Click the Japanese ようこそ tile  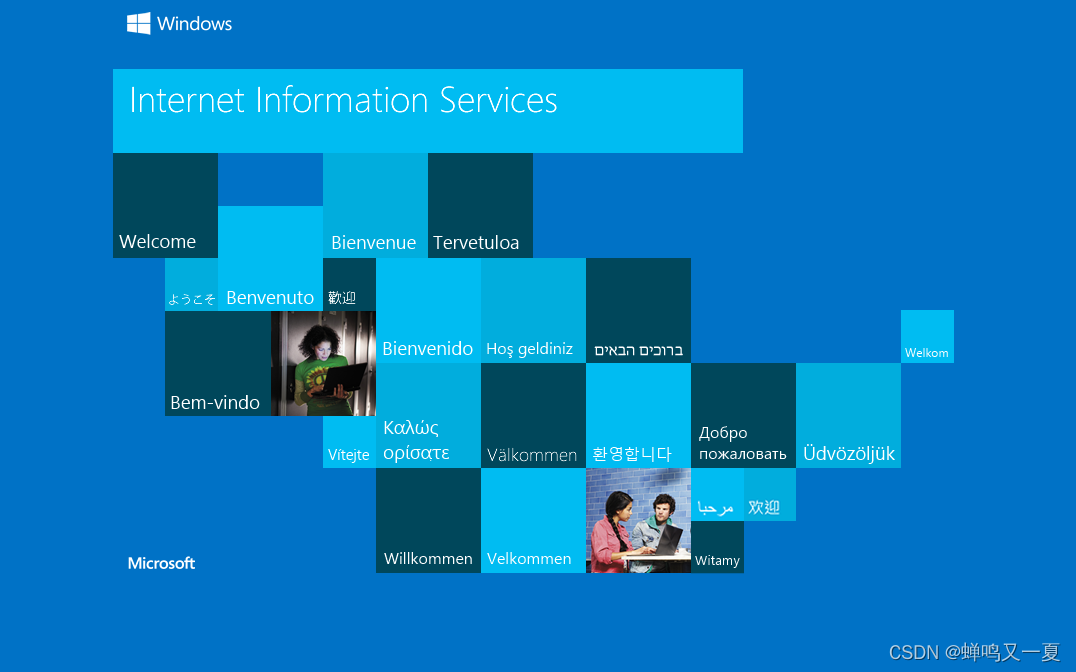click(x=191, y=284)
